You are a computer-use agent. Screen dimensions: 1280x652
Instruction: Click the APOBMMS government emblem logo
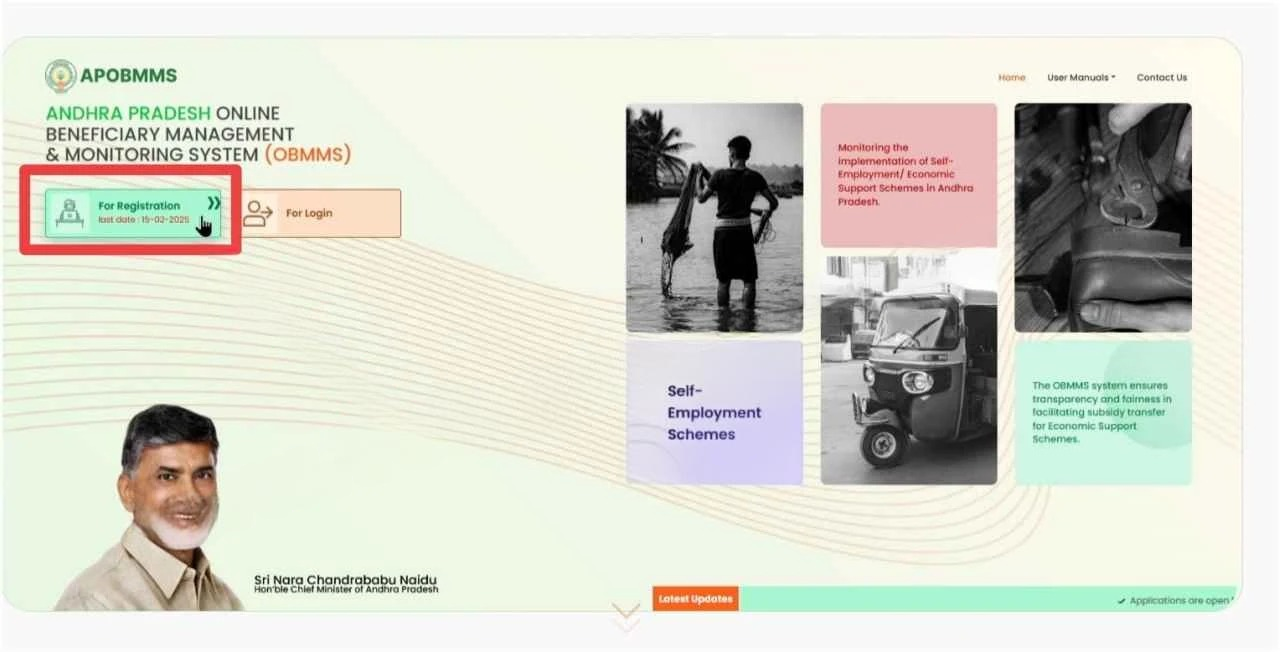coord(61,76)
